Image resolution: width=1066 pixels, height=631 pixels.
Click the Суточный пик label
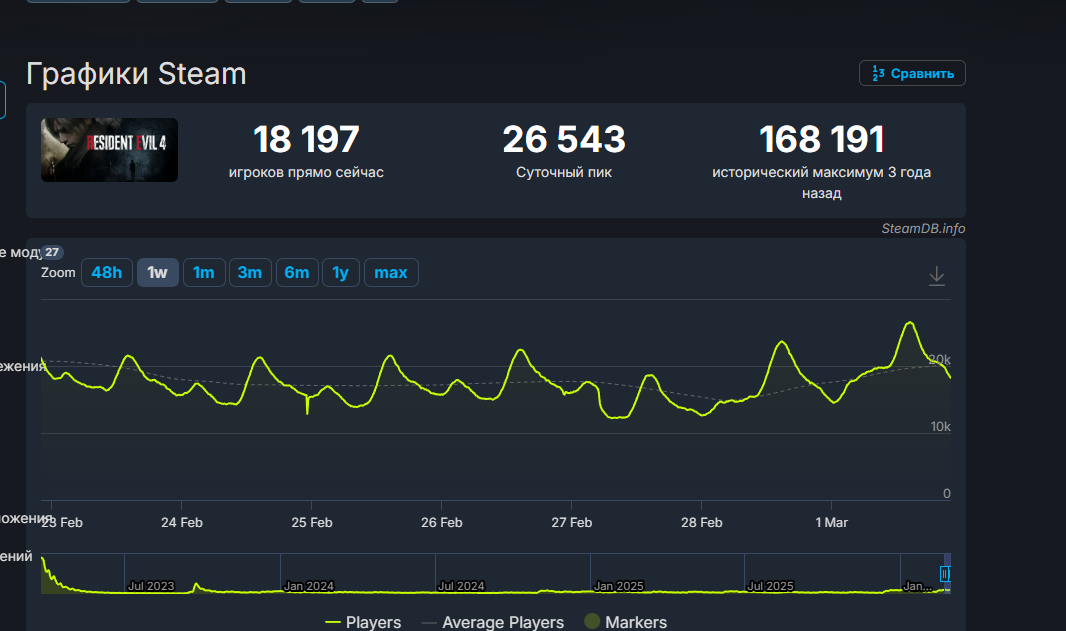(564, 172)
